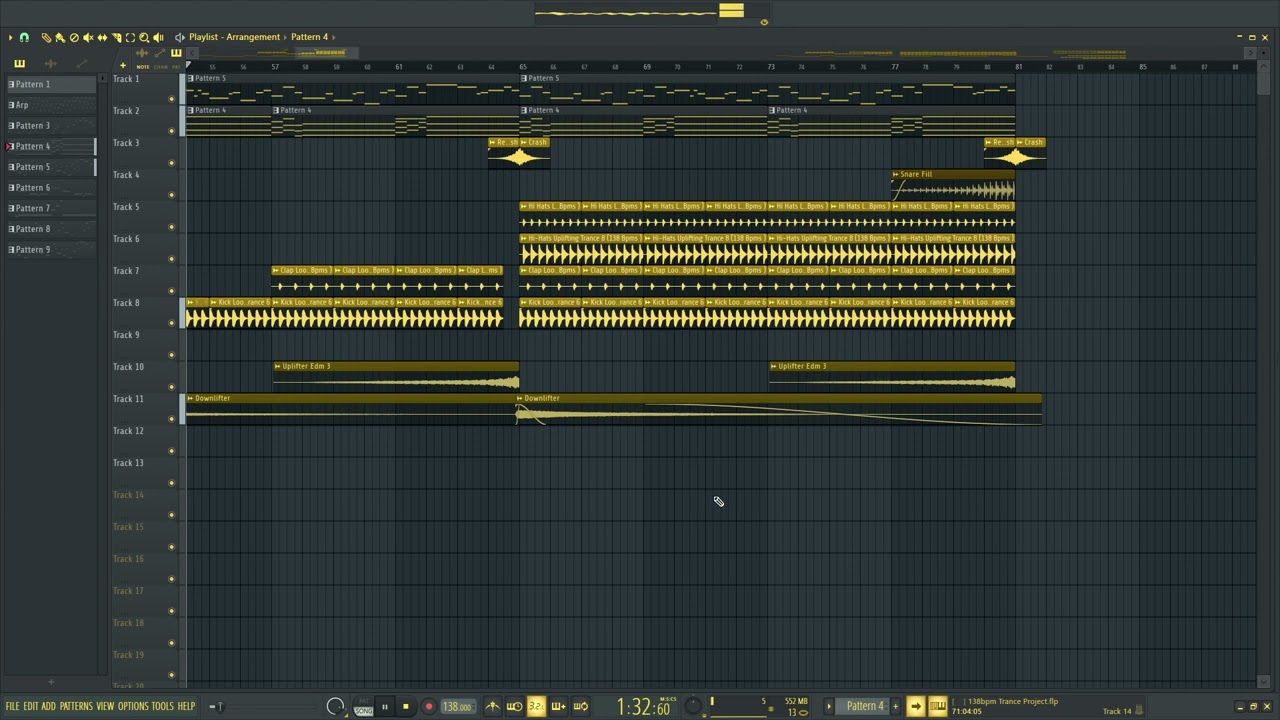
Task: Open the Pattern 4 breadcrumb dropdown
Action: pyautogui.click(x=309, y=37)
